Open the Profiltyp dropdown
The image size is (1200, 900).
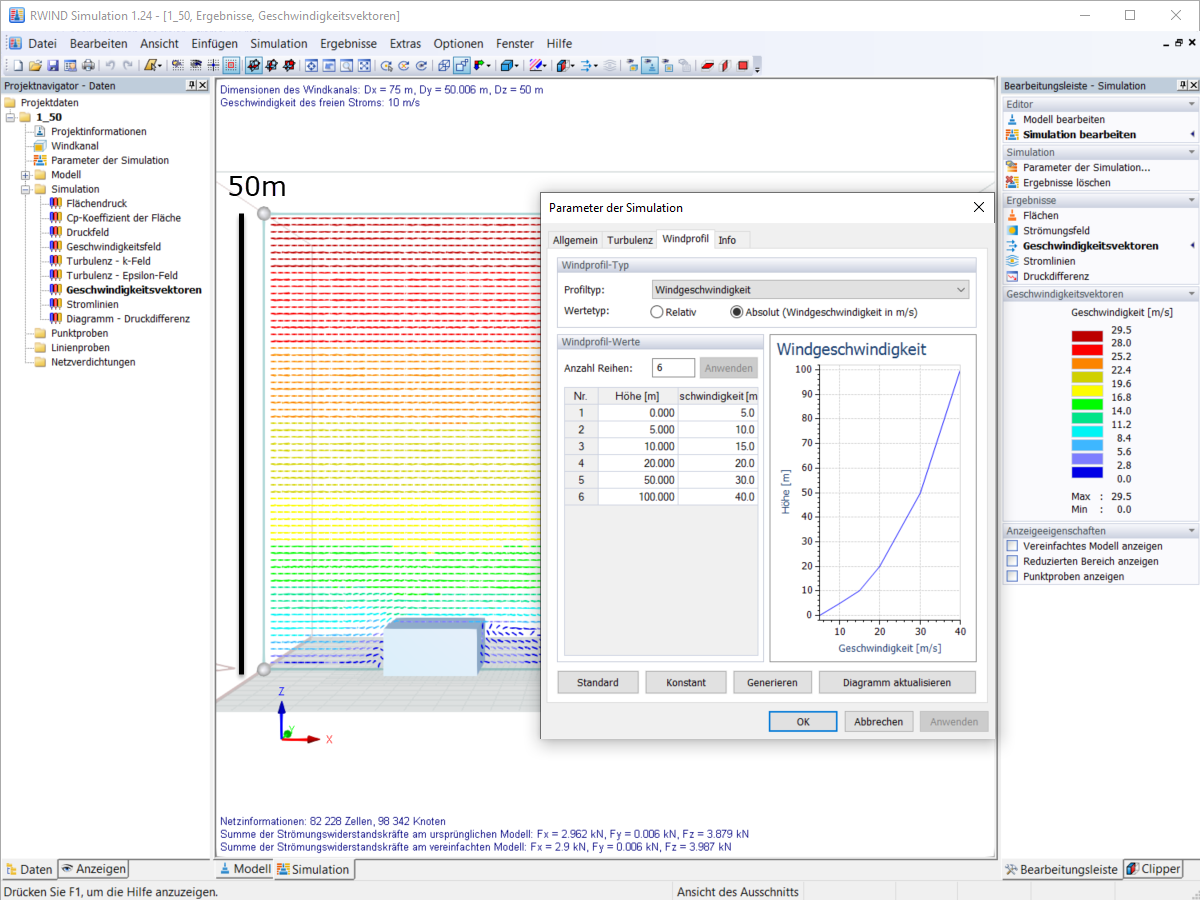click(810, 290)
